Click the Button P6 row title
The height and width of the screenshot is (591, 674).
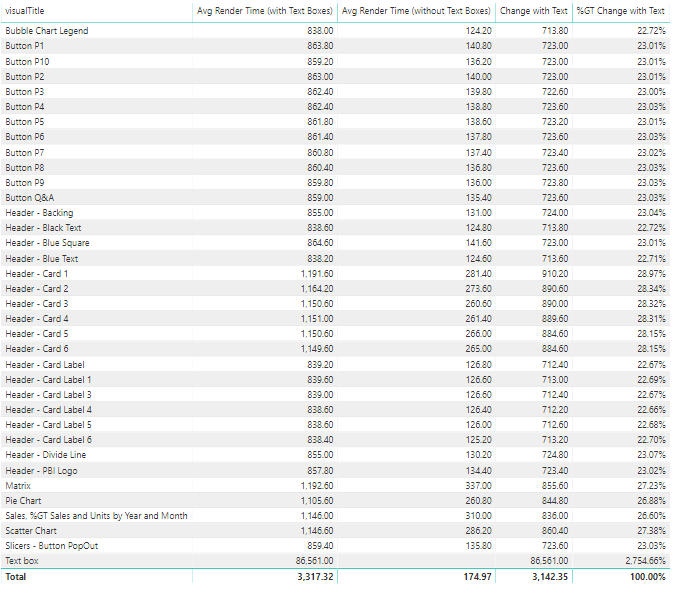coord(25,137)
